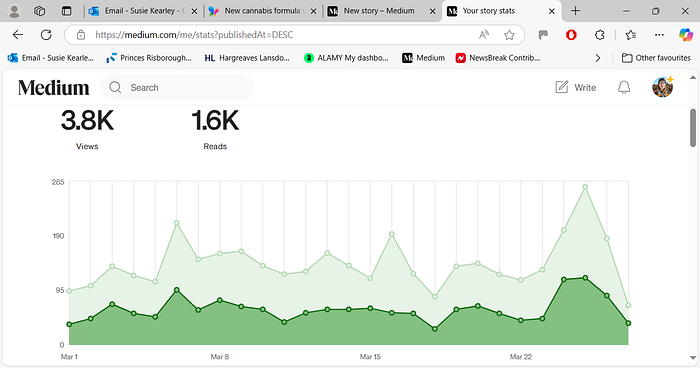Open the Princes Risborough bookmark
Screen dimensions: 700x368
click(149, 58)
